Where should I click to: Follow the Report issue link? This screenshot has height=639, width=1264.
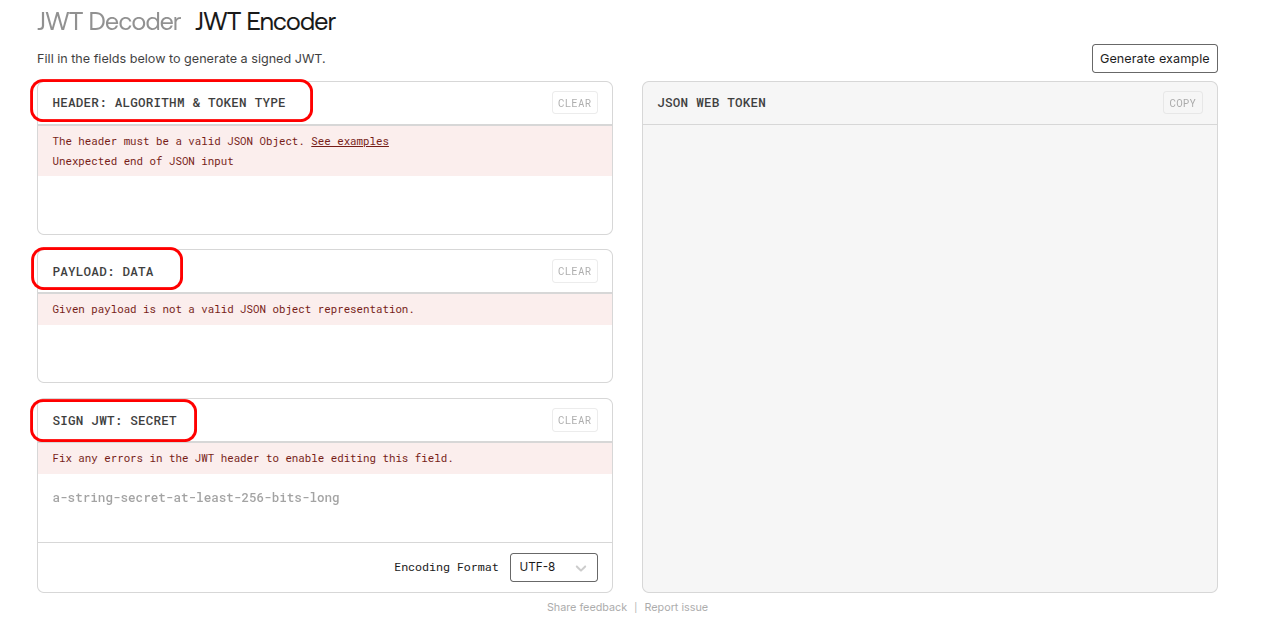tap(676, 607)
